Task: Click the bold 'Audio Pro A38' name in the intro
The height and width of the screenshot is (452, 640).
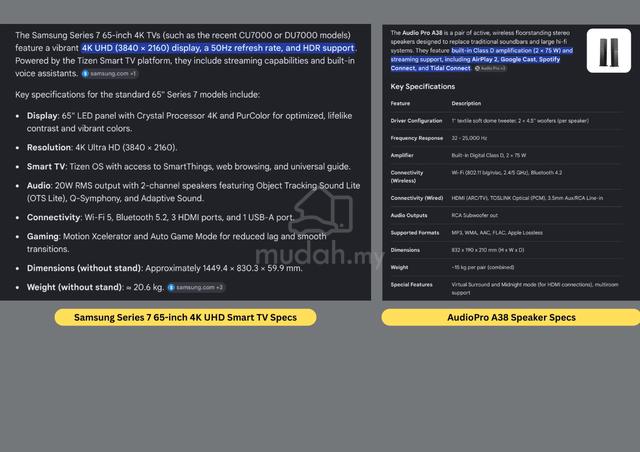Action: coord(422,33)
